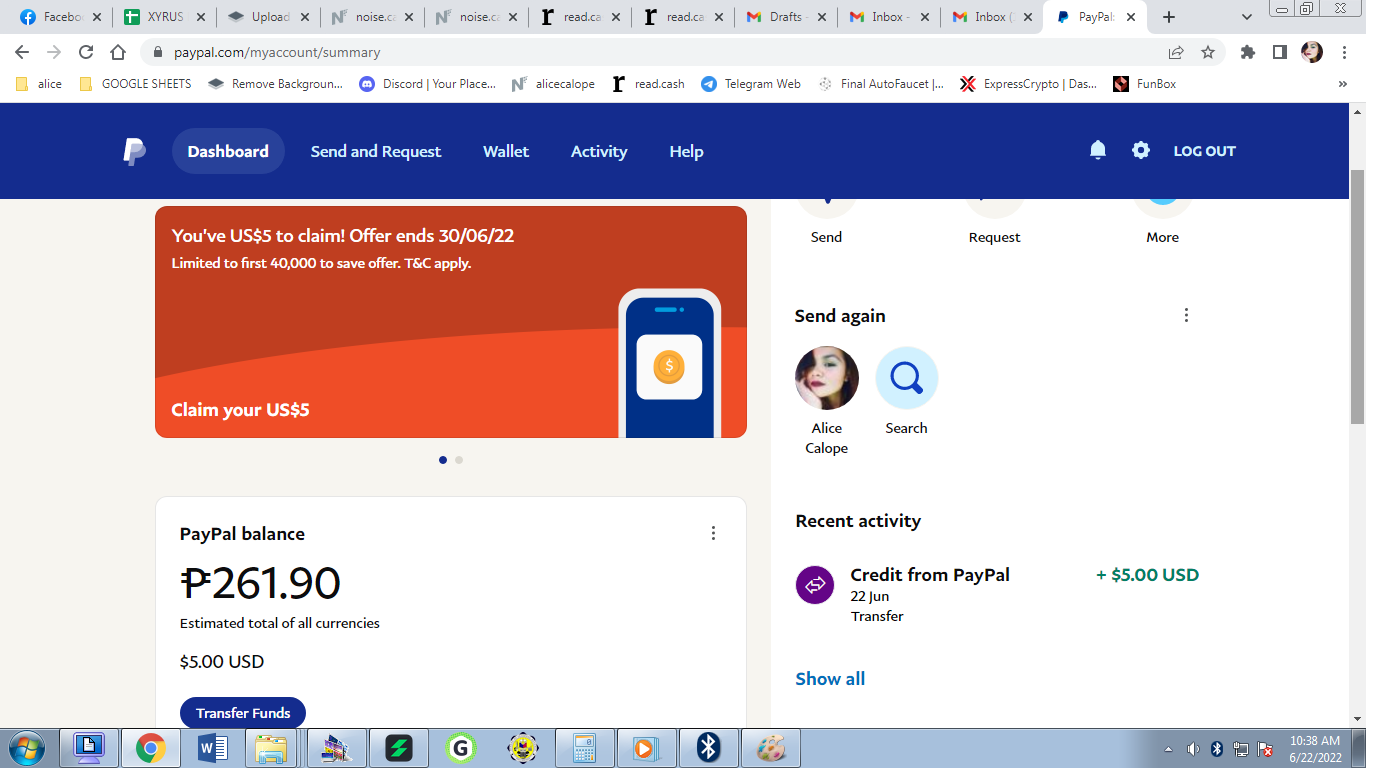Reload the PayPal page

point(86,52)
